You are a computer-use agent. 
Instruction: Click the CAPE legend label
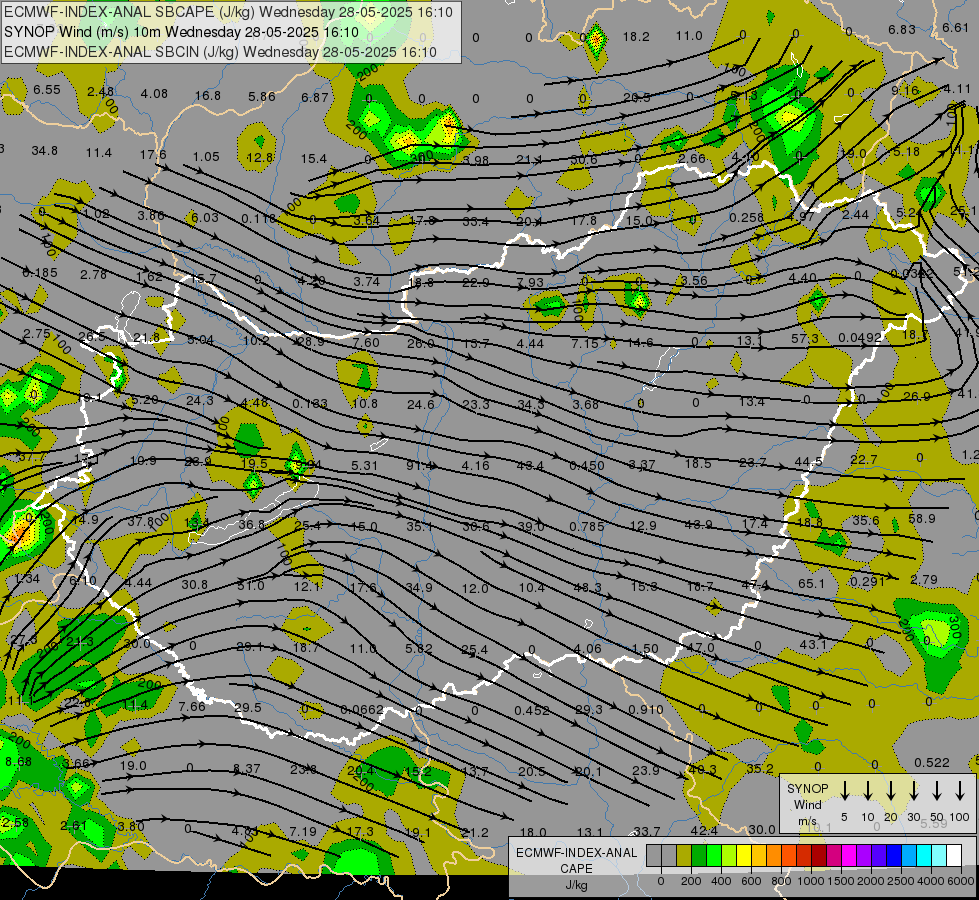coord(576,868)
